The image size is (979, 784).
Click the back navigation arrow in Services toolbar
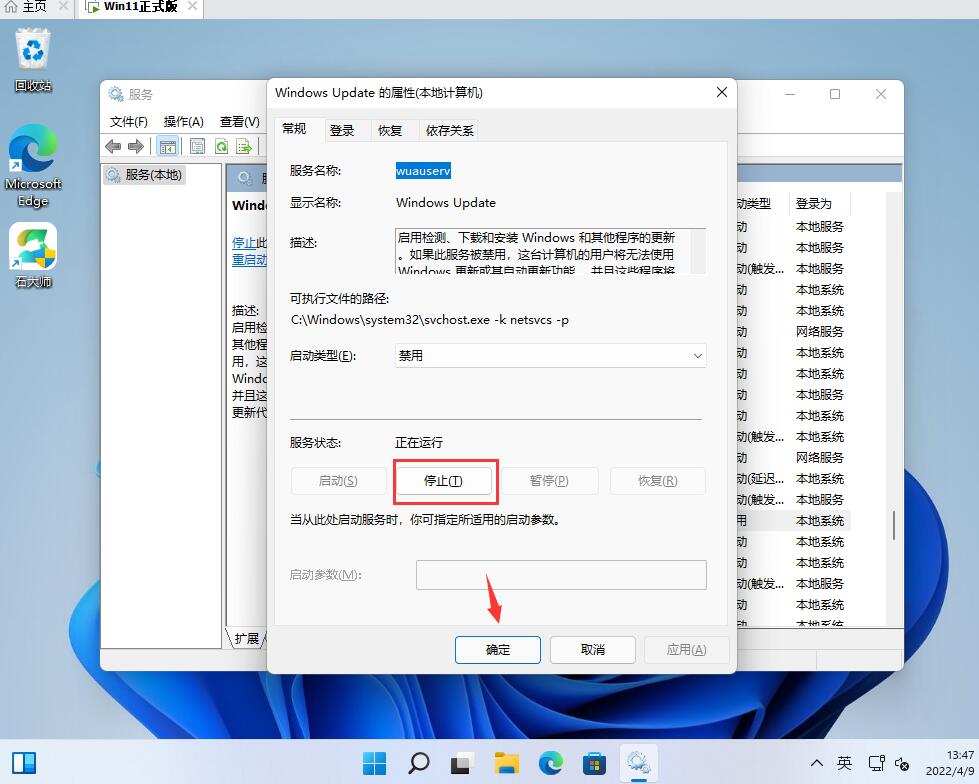click(112, 146)
